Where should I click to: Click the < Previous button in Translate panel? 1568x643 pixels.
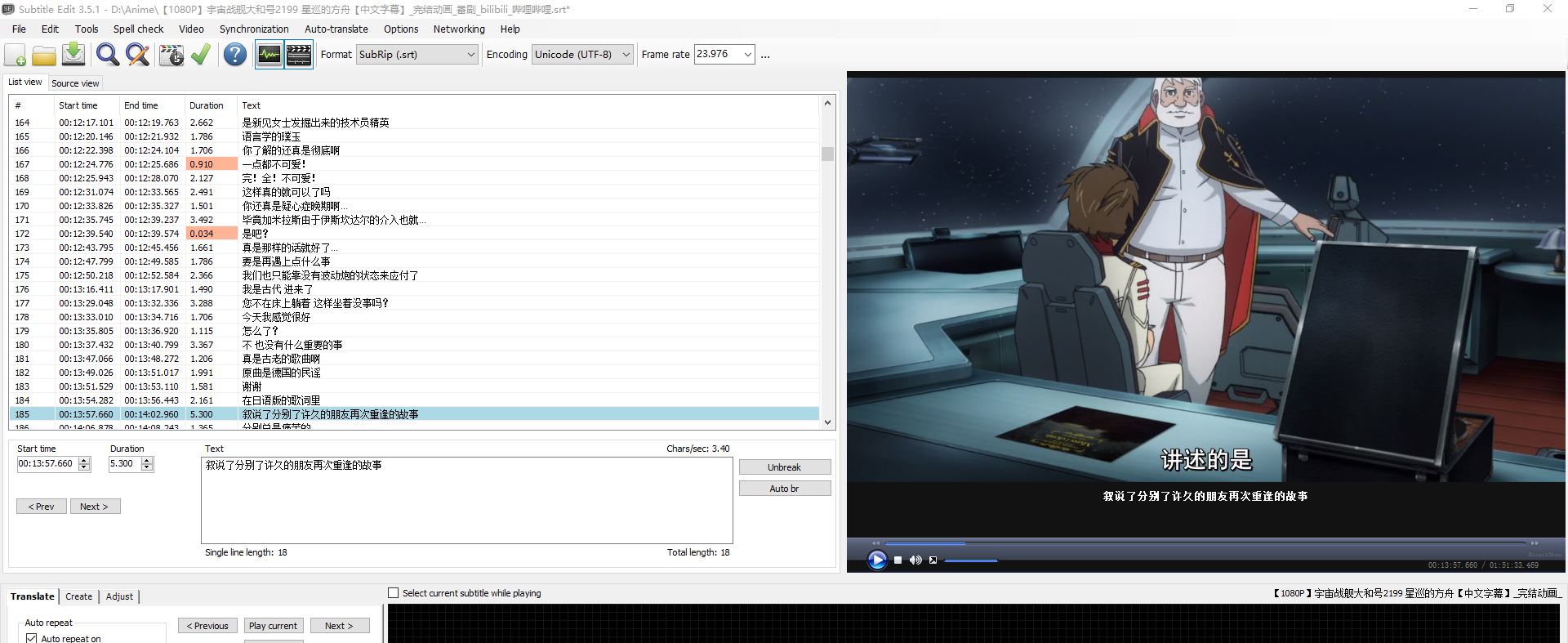(207, 626)
